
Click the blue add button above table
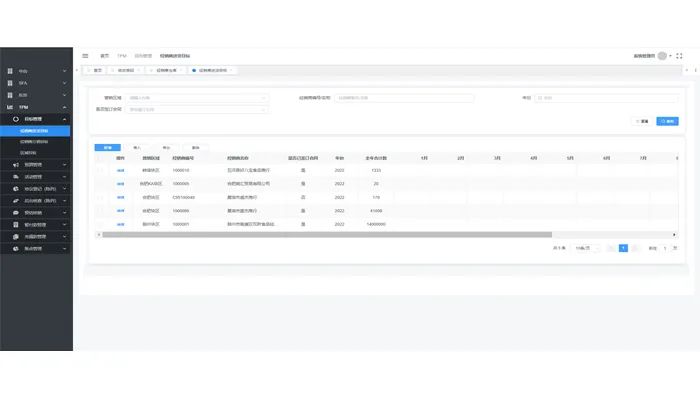tap(108, 147)
